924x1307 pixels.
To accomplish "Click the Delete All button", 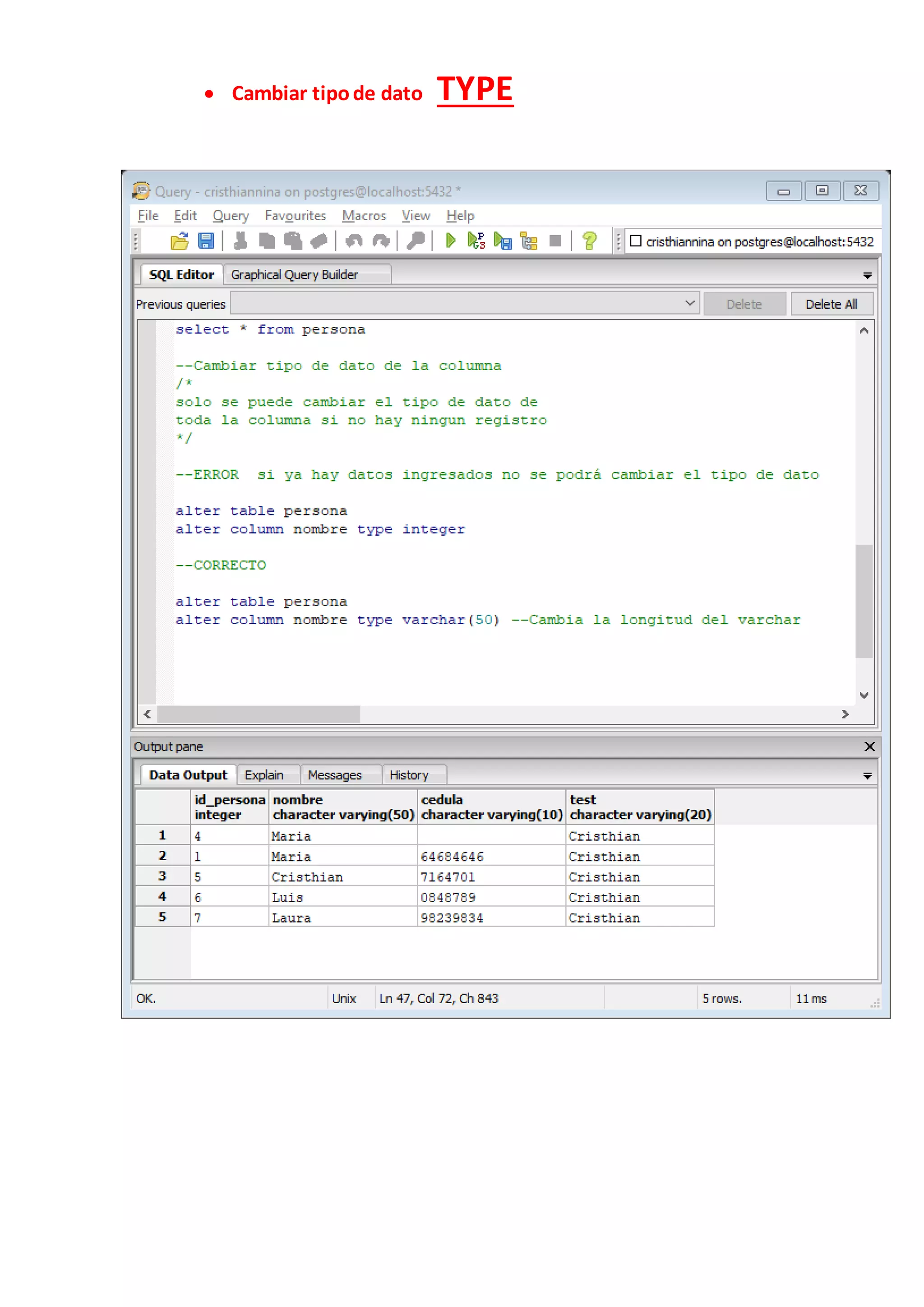I will (x=831, y=304).
